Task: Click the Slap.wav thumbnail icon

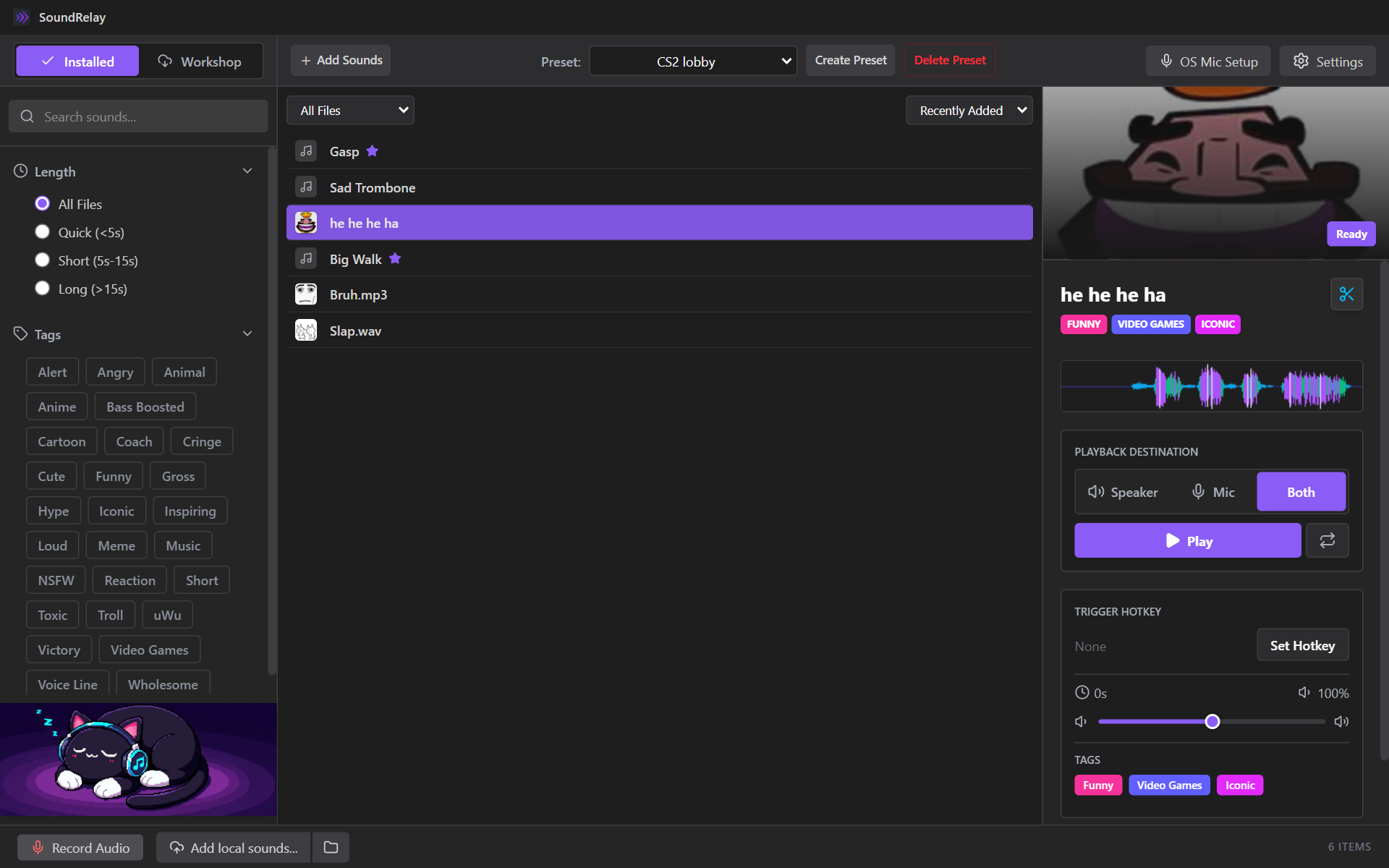Action: click(306, 331)
